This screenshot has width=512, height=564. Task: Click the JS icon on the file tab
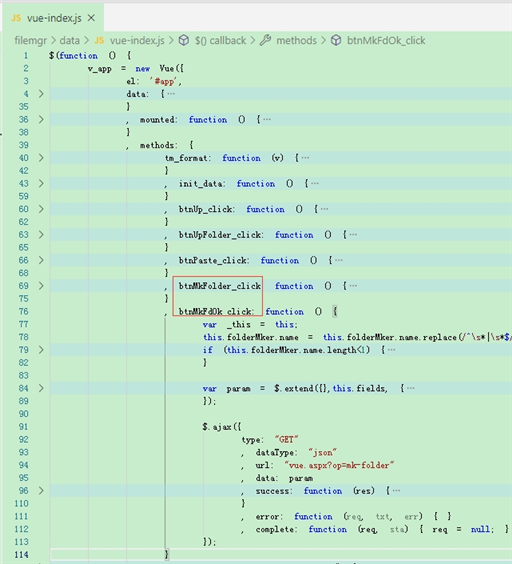[x=16, y=18]
